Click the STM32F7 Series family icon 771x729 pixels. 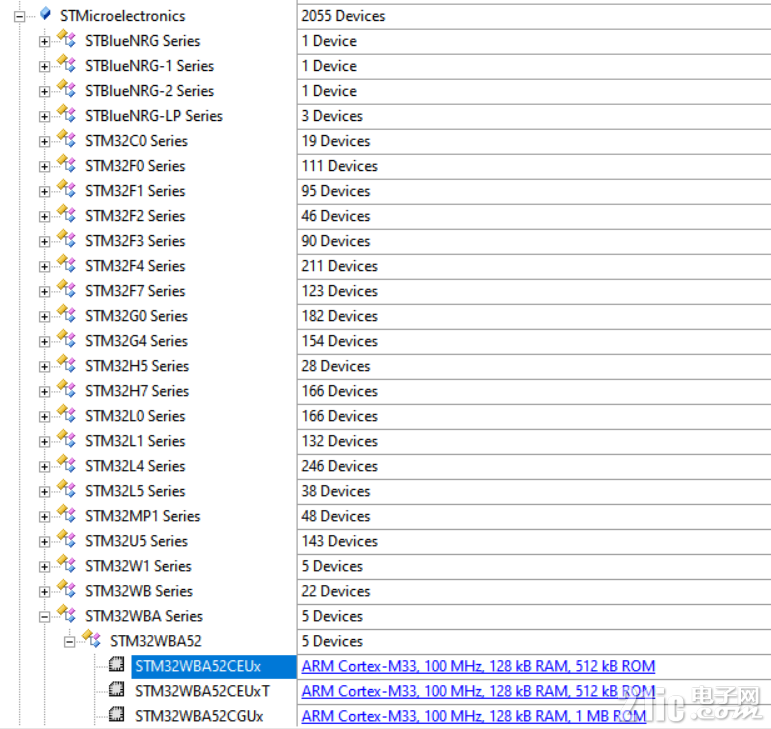pyautogui.click(x=66, y=289)
